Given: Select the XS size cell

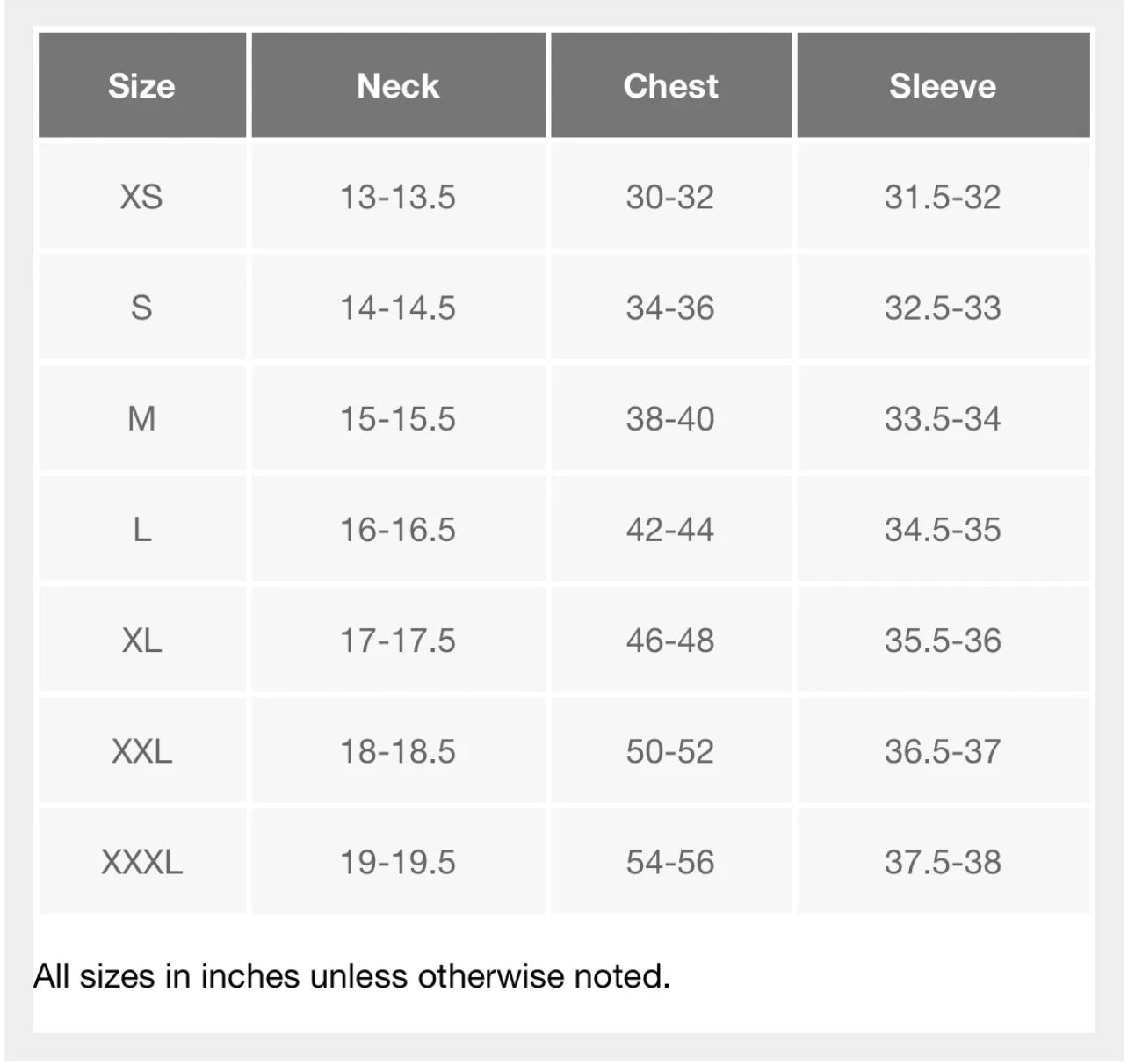Looking at the screenshot, I should [141, 197].
